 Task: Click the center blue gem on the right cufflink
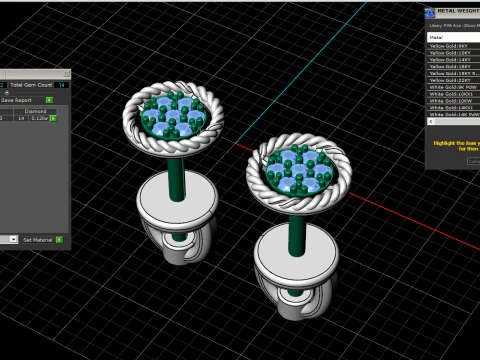299,169
